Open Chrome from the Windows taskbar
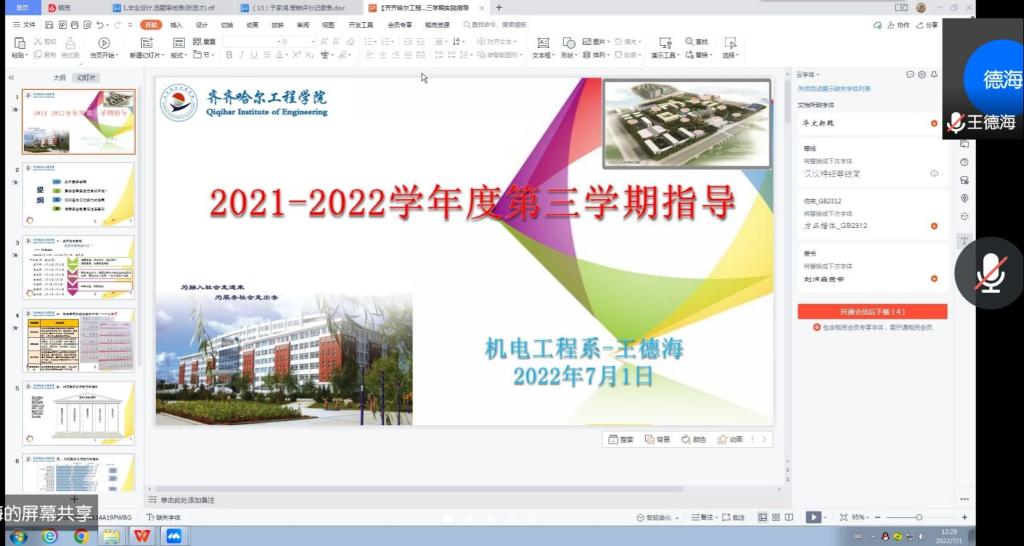 [80, 536]
